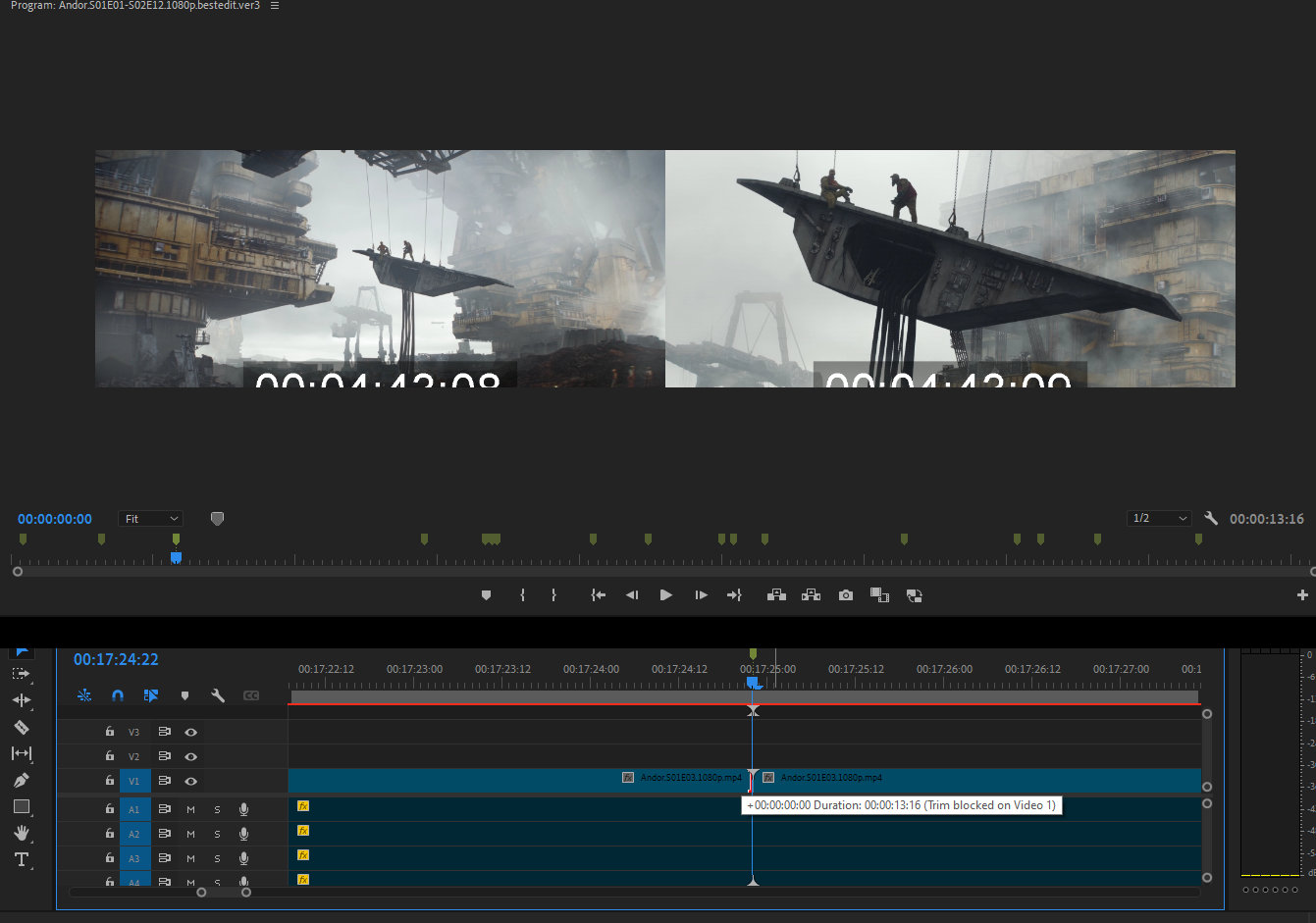Image resolution: width=1316 pixels, height=923 pixels.
Task: Toggle sync lock on track A2
Action: point(164,834)
